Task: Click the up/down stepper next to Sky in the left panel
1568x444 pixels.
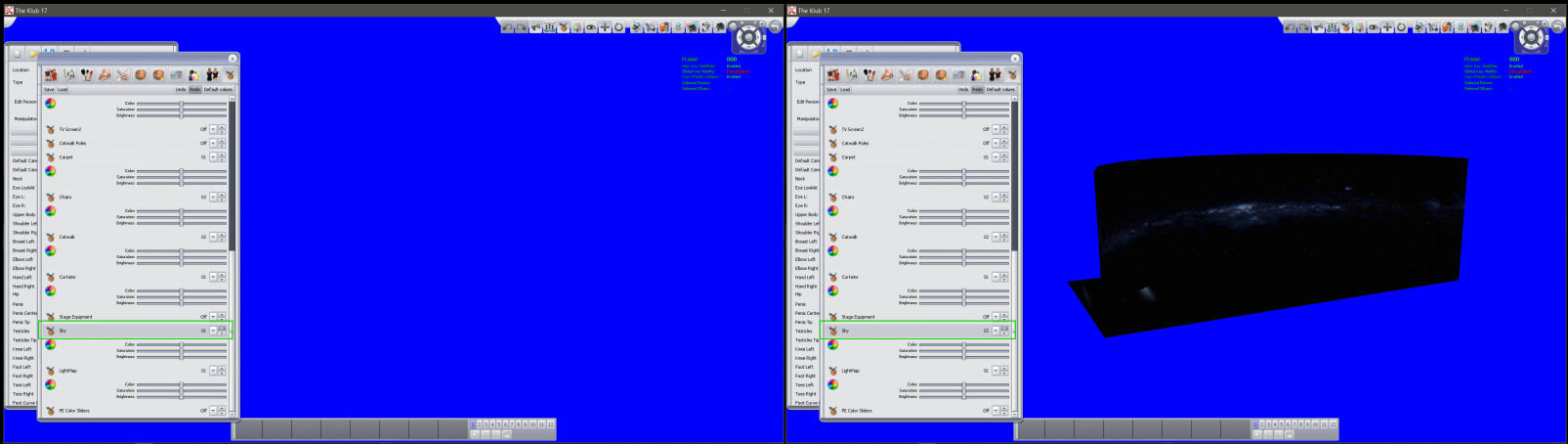Action: [222, 331]
